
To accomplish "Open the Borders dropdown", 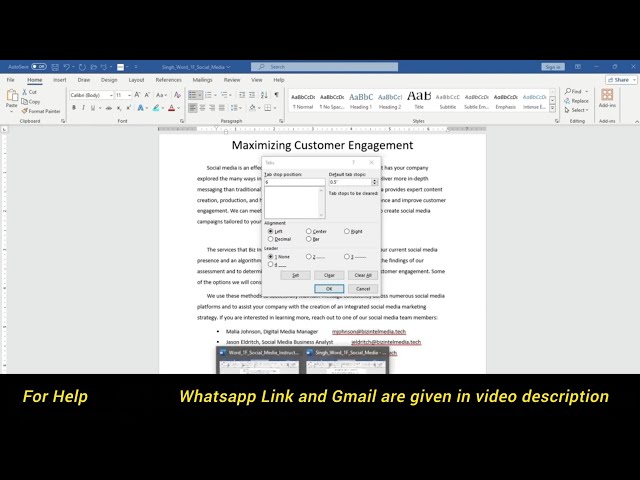I will point(275,108).
